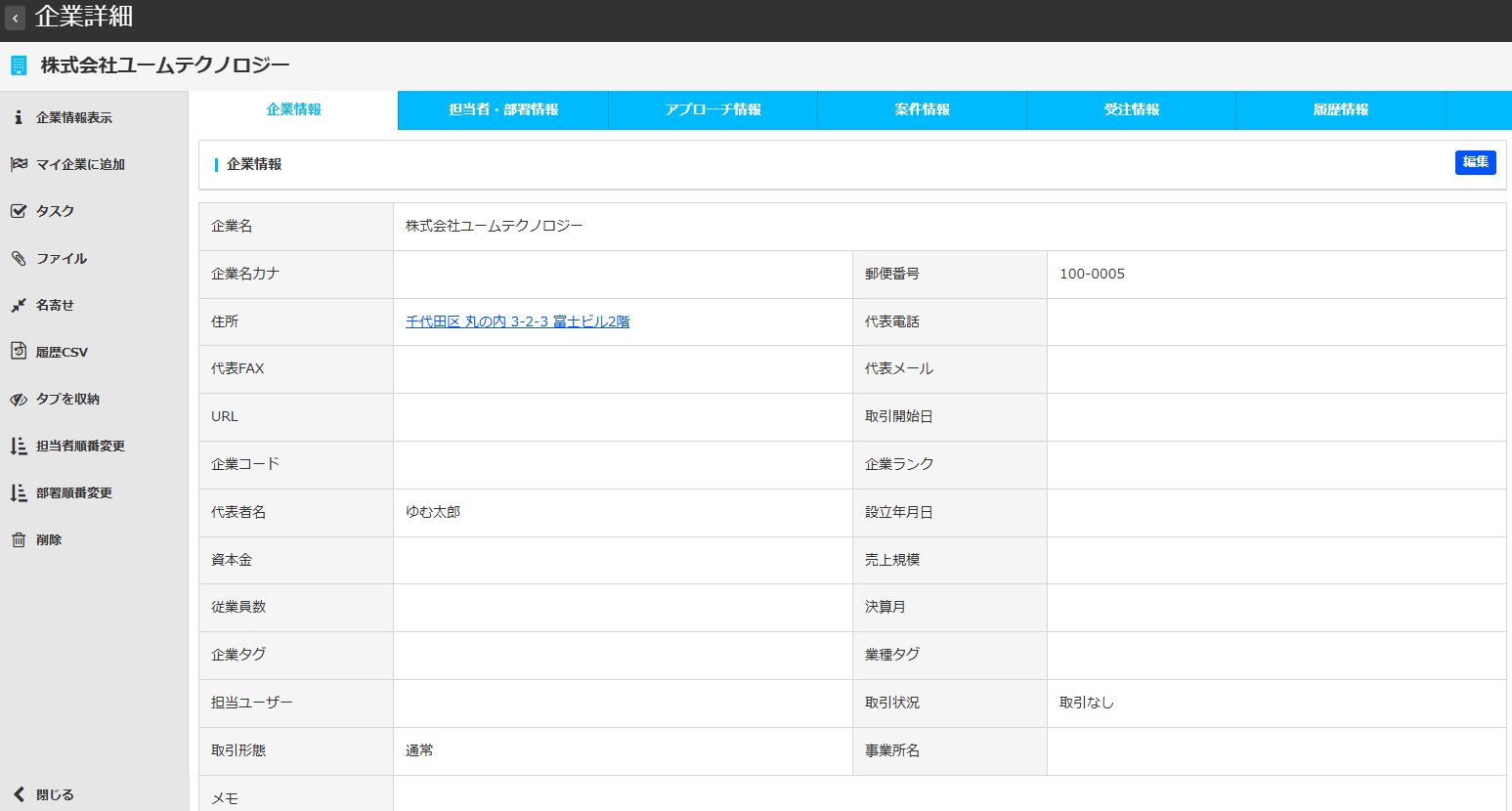The width and height of the screenshot is (1512, 811).
Task: Click the building icon beside company name
Action: pyautogui.click(x=19, y=65)
